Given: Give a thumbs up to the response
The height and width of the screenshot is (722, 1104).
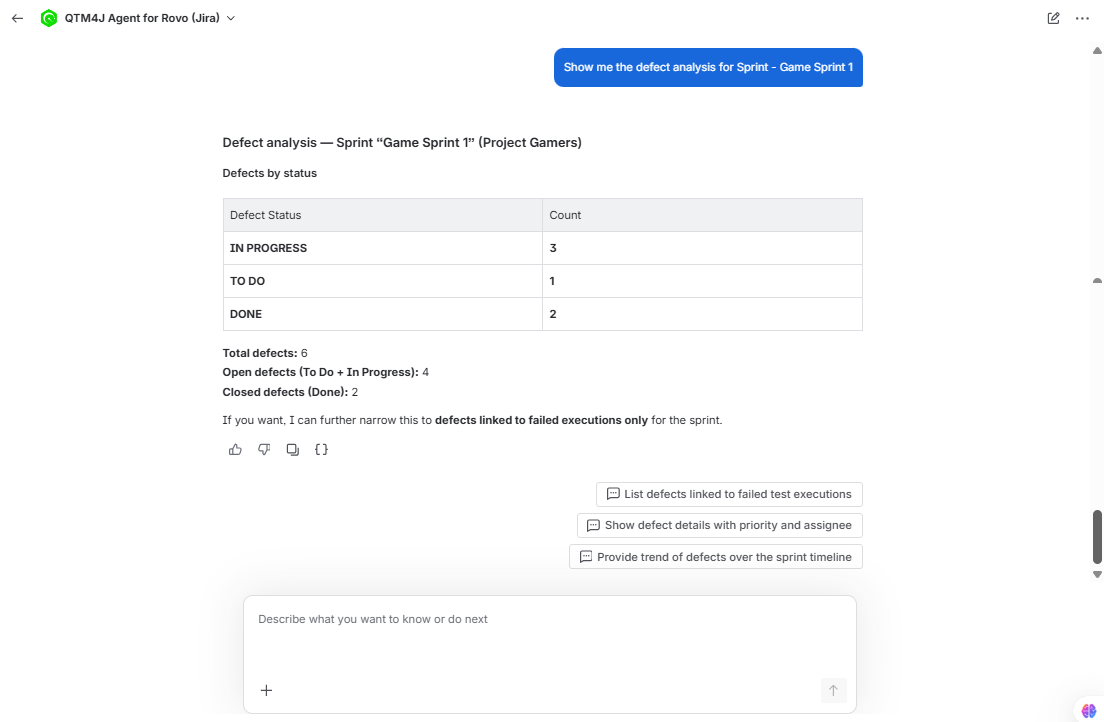Looking at the screenshot, I should [235, 449].
